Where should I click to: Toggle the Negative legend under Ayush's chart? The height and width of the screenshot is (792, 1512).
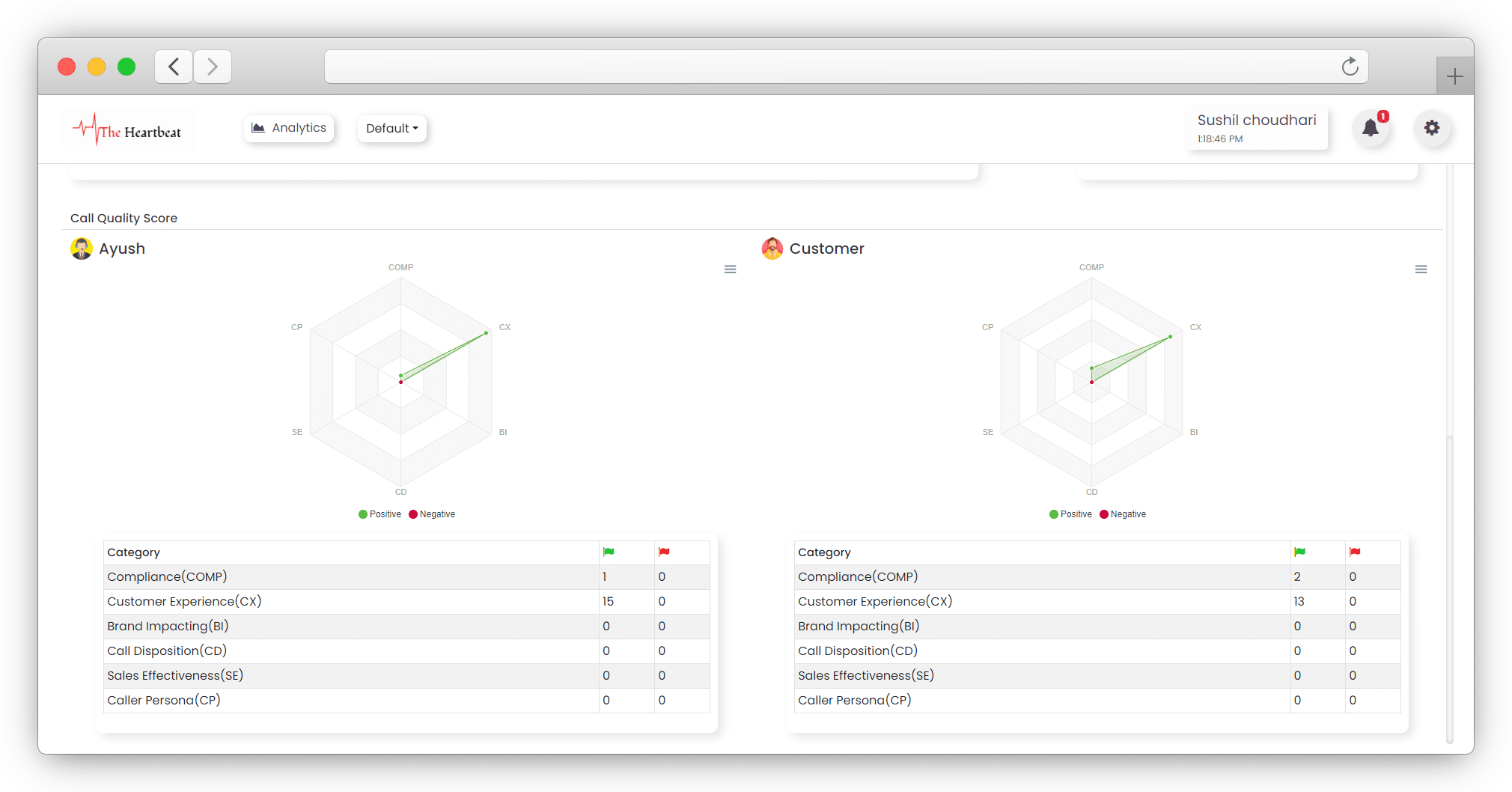432,514
